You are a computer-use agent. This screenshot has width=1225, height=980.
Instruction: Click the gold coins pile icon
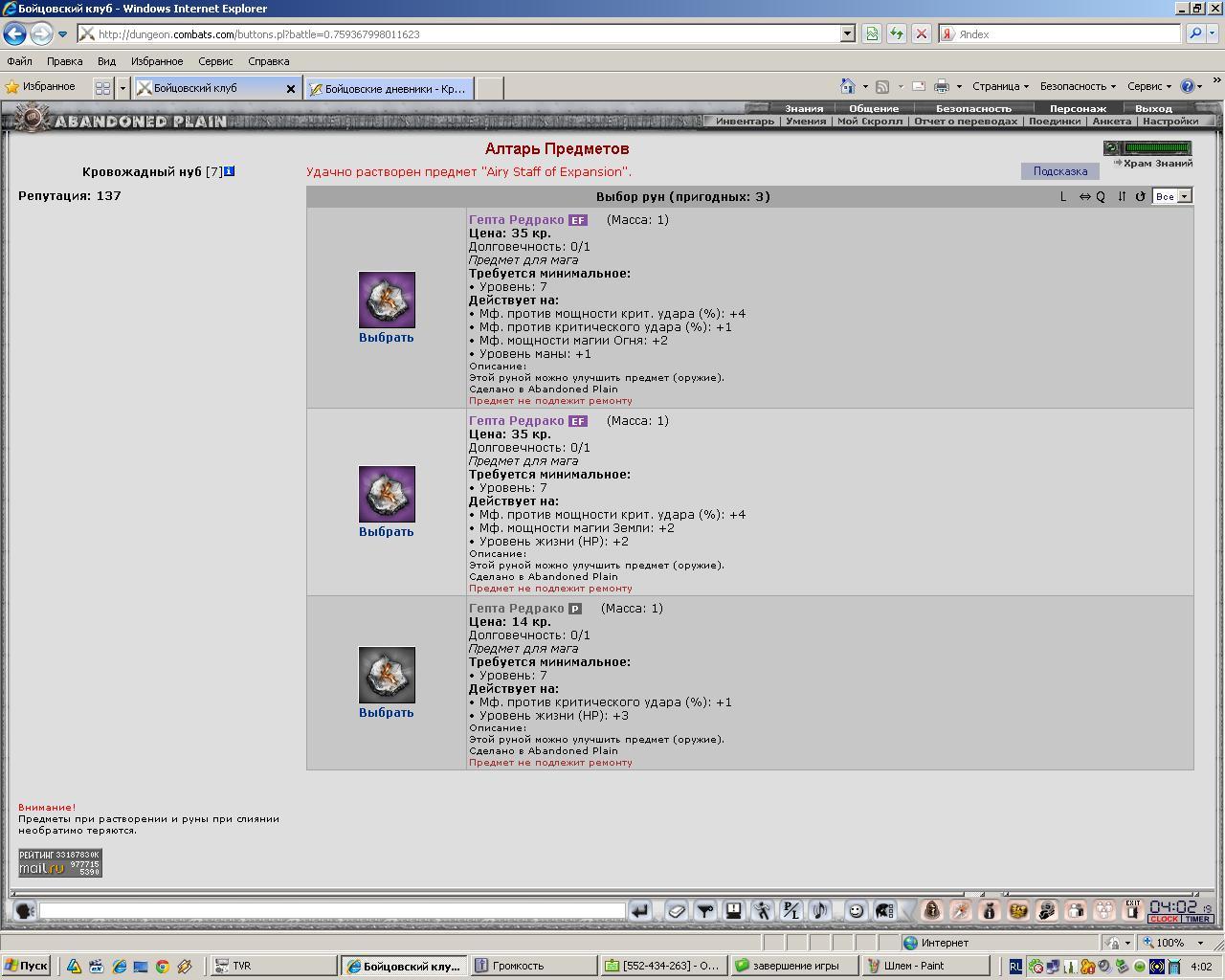pyautogui.click(x=1018, y=911)
